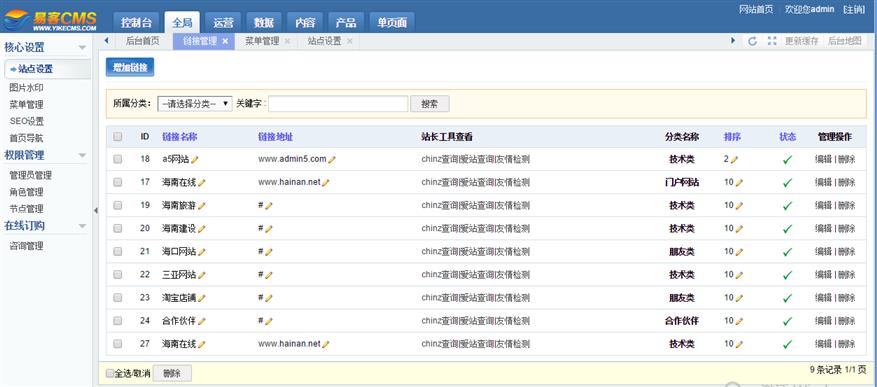The width and height of the screenshot is (877, 387).
Task: Click the bottom 删除 batch delete button
Action: (x=172, y=374)
